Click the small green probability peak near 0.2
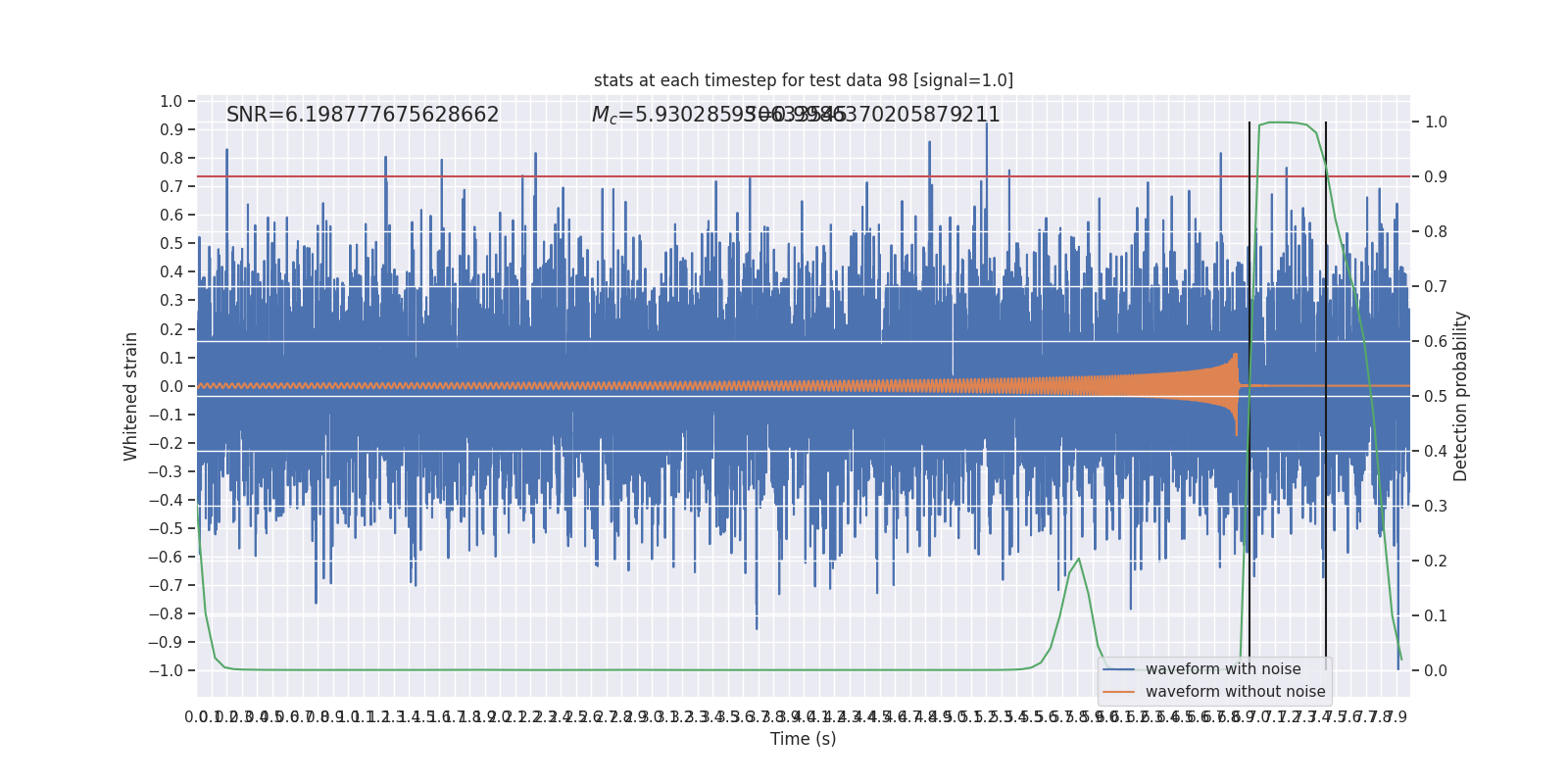 (1078, 560)
